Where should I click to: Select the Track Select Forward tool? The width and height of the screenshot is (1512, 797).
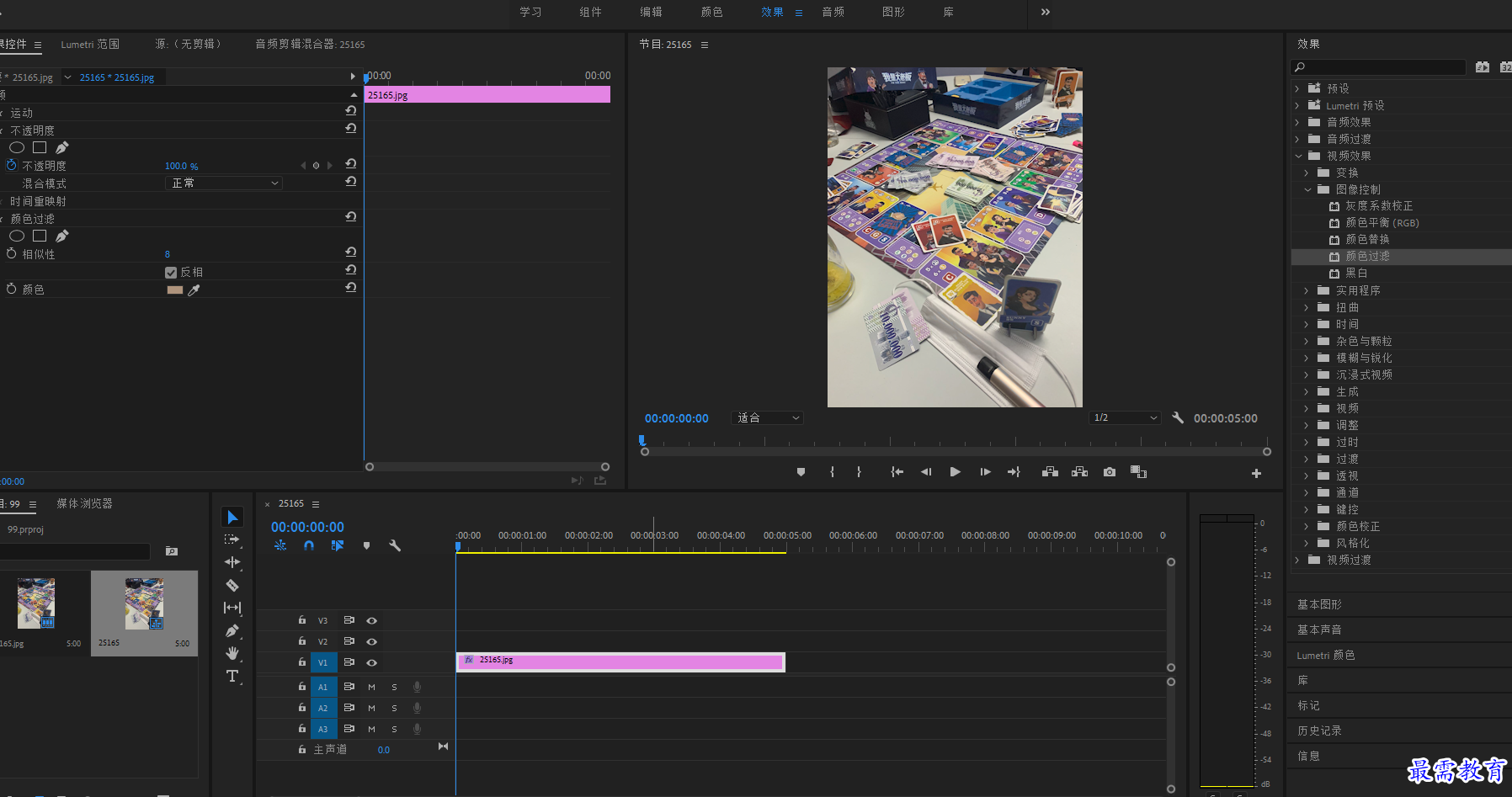click(x=232, y=539)
